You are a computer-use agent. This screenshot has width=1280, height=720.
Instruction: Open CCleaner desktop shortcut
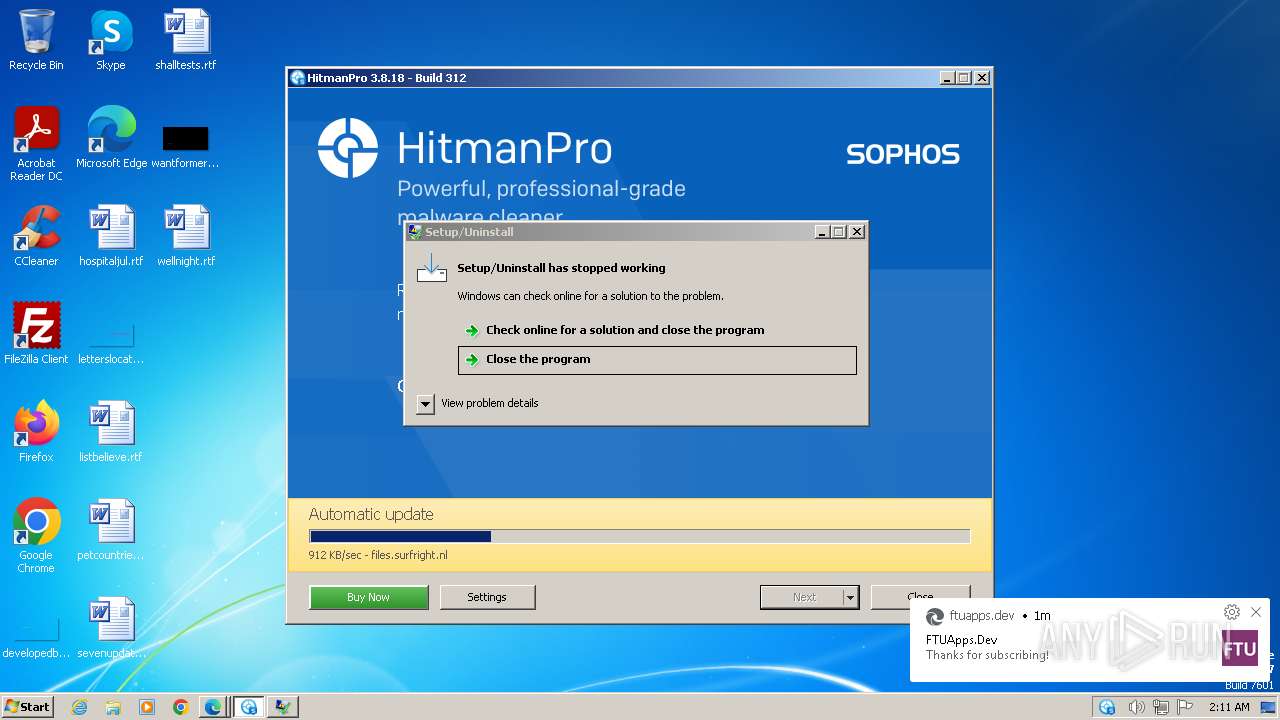[36, 237]
